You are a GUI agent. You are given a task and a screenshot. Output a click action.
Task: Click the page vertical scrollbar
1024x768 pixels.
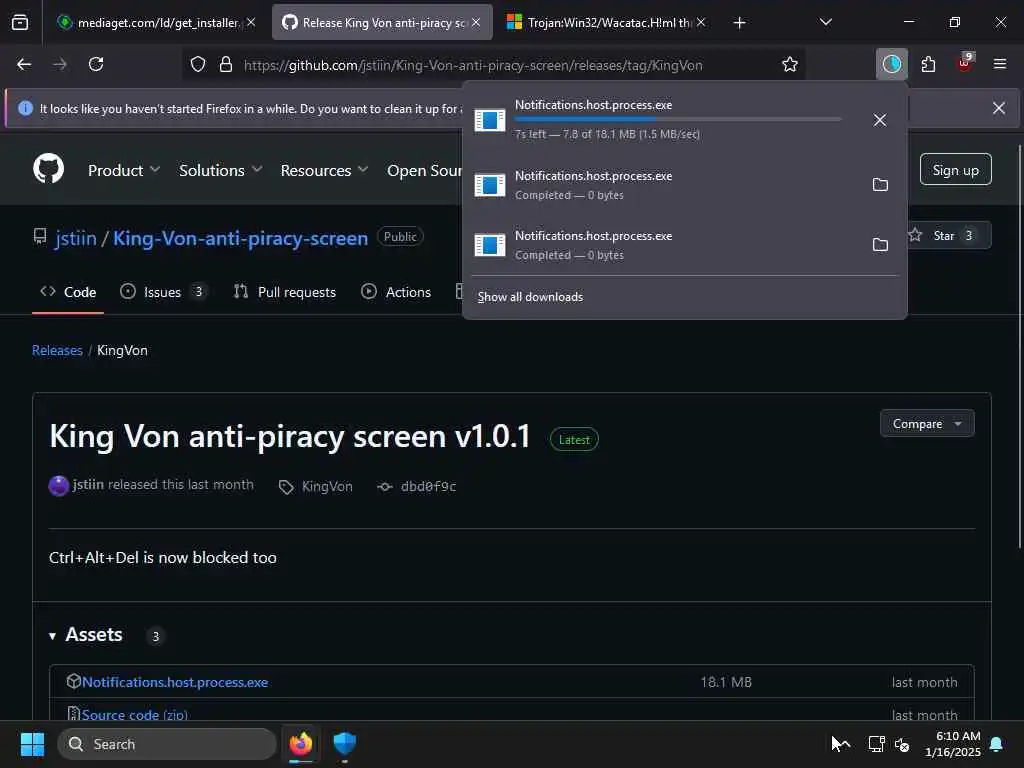point(1019,346)
